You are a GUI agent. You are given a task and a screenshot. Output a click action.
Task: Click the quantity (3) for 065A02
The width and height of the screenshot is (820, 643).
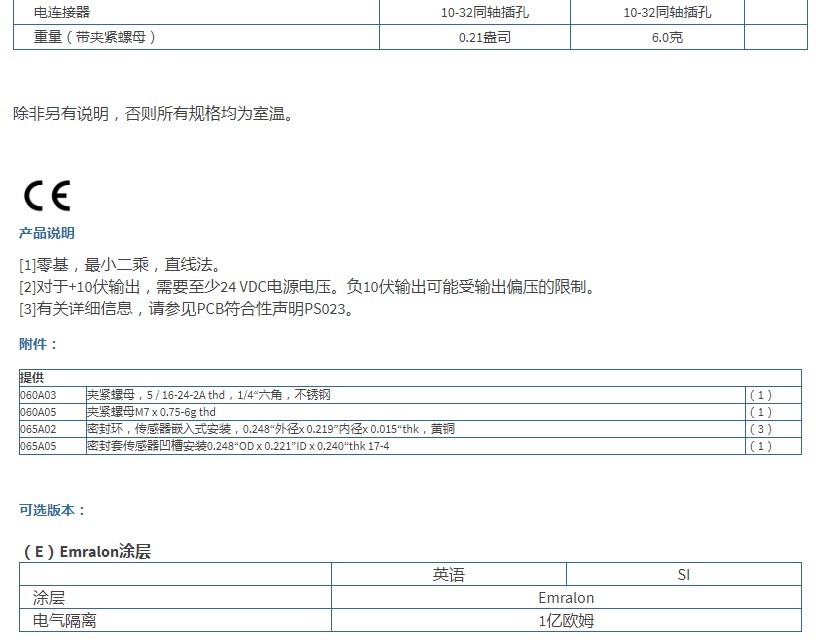761,428
